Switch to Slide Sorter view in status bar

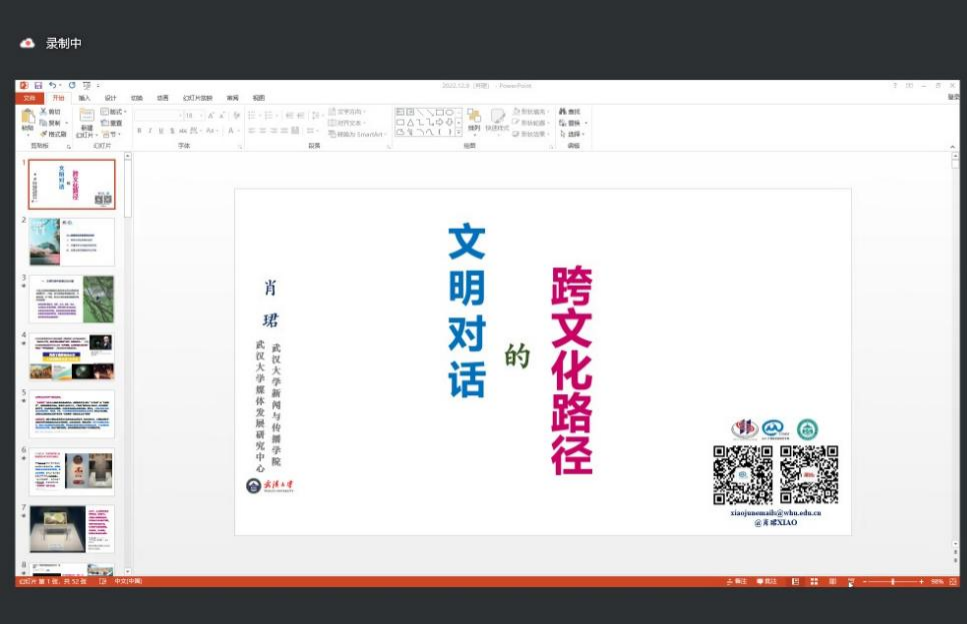(x=813, y=581)
